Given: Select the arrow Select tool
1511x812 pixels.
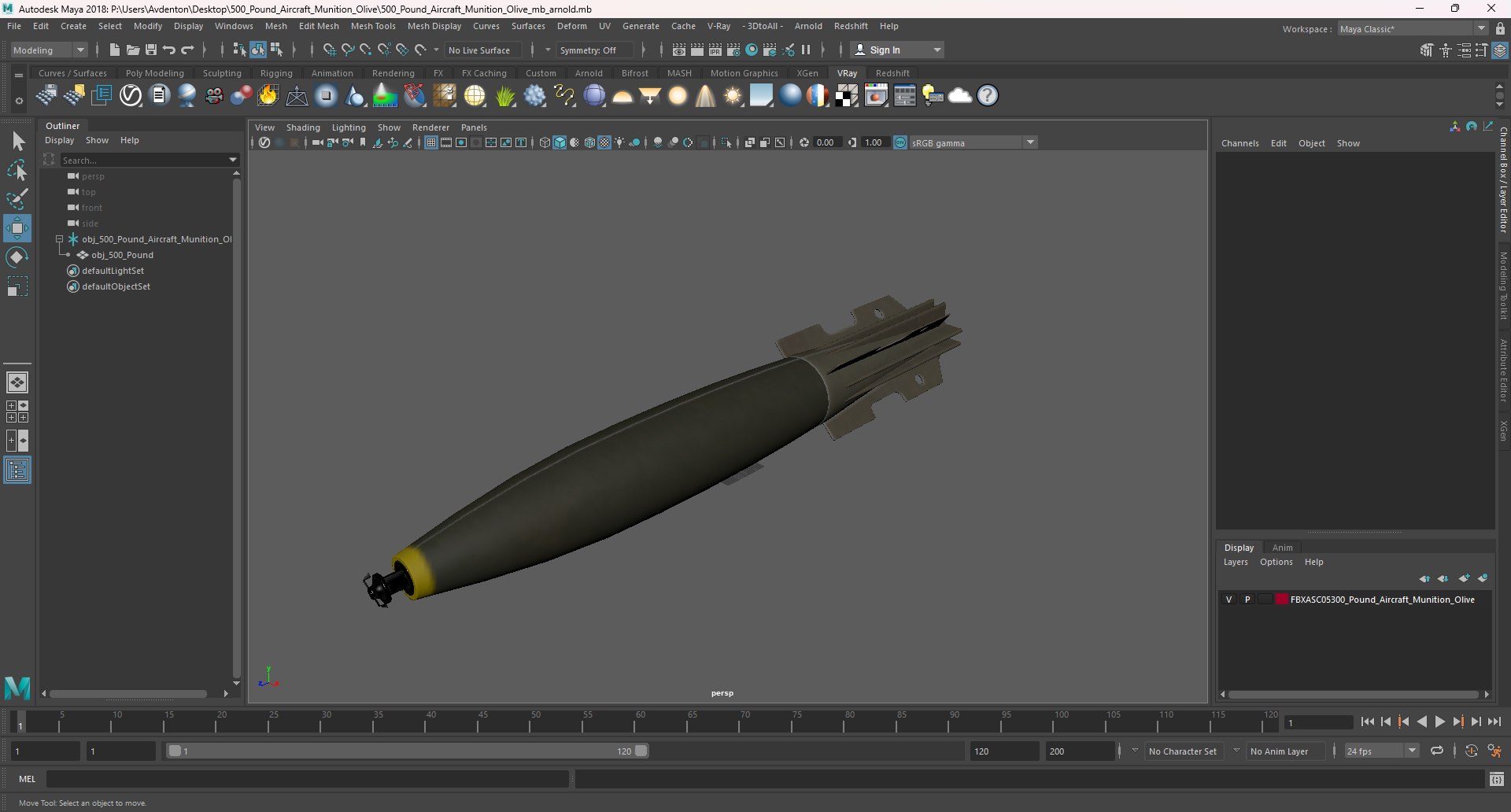Looking at the screenshot, I should tap(17, 142).
